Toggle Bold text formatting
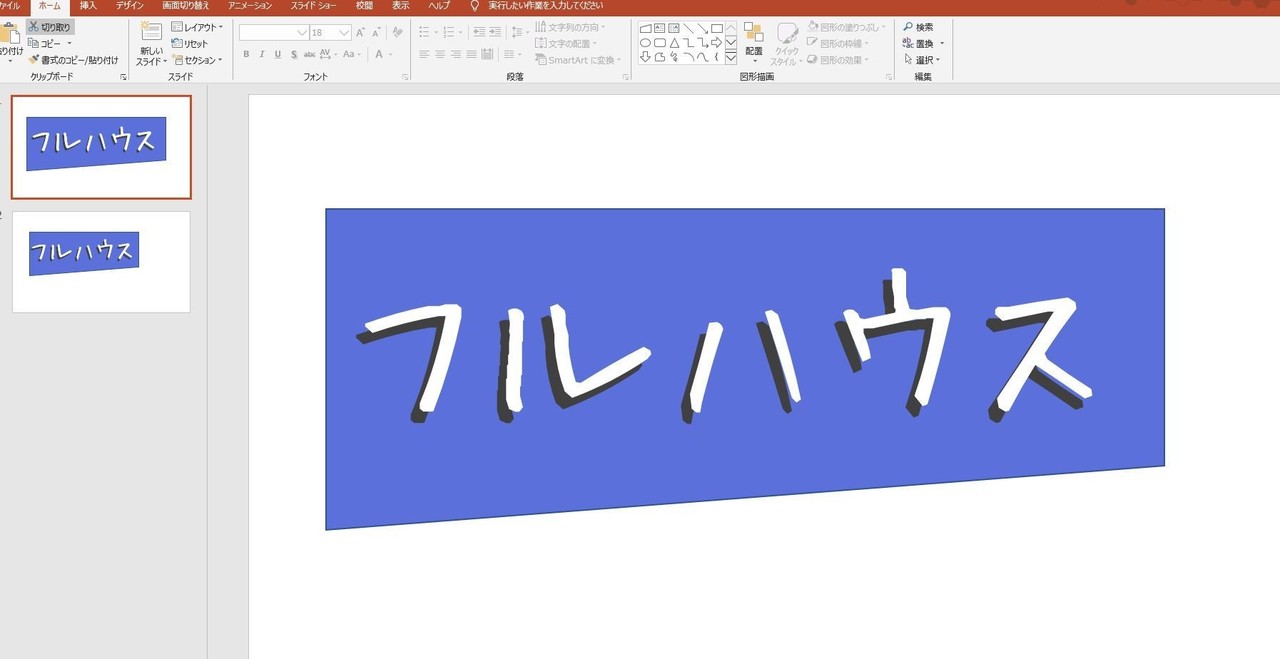Image resolution: width=1280 pixels, height=659 pixels. (x=246, y=54)
